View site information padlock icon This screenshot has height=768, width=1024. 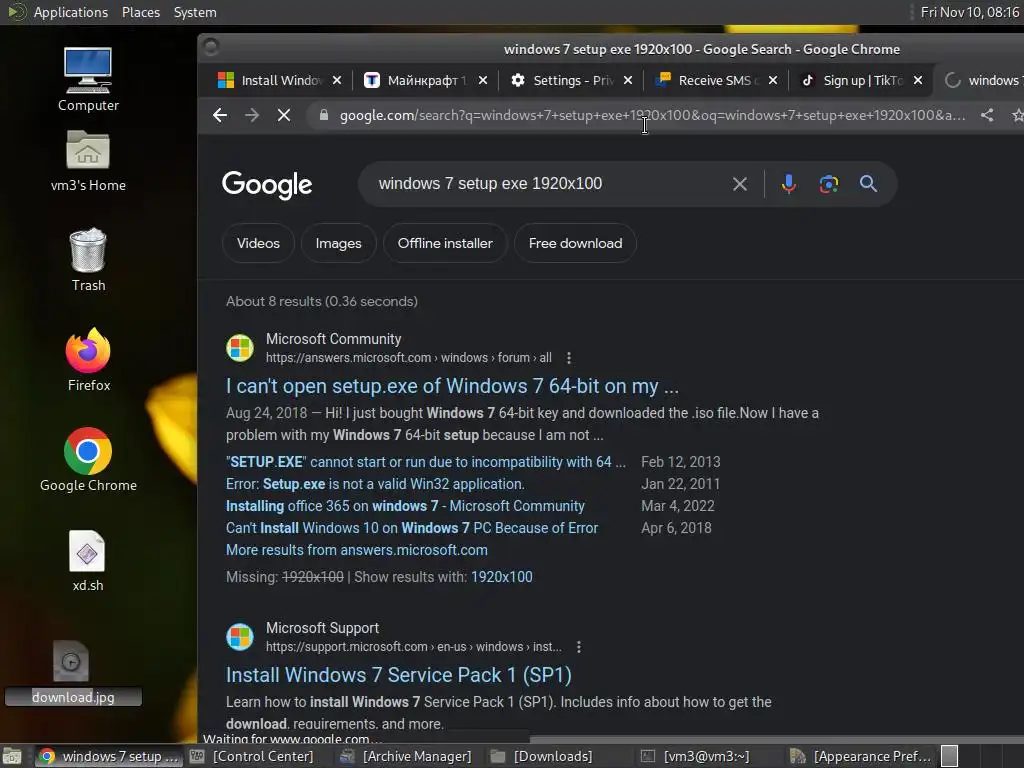tap(323, 116)
